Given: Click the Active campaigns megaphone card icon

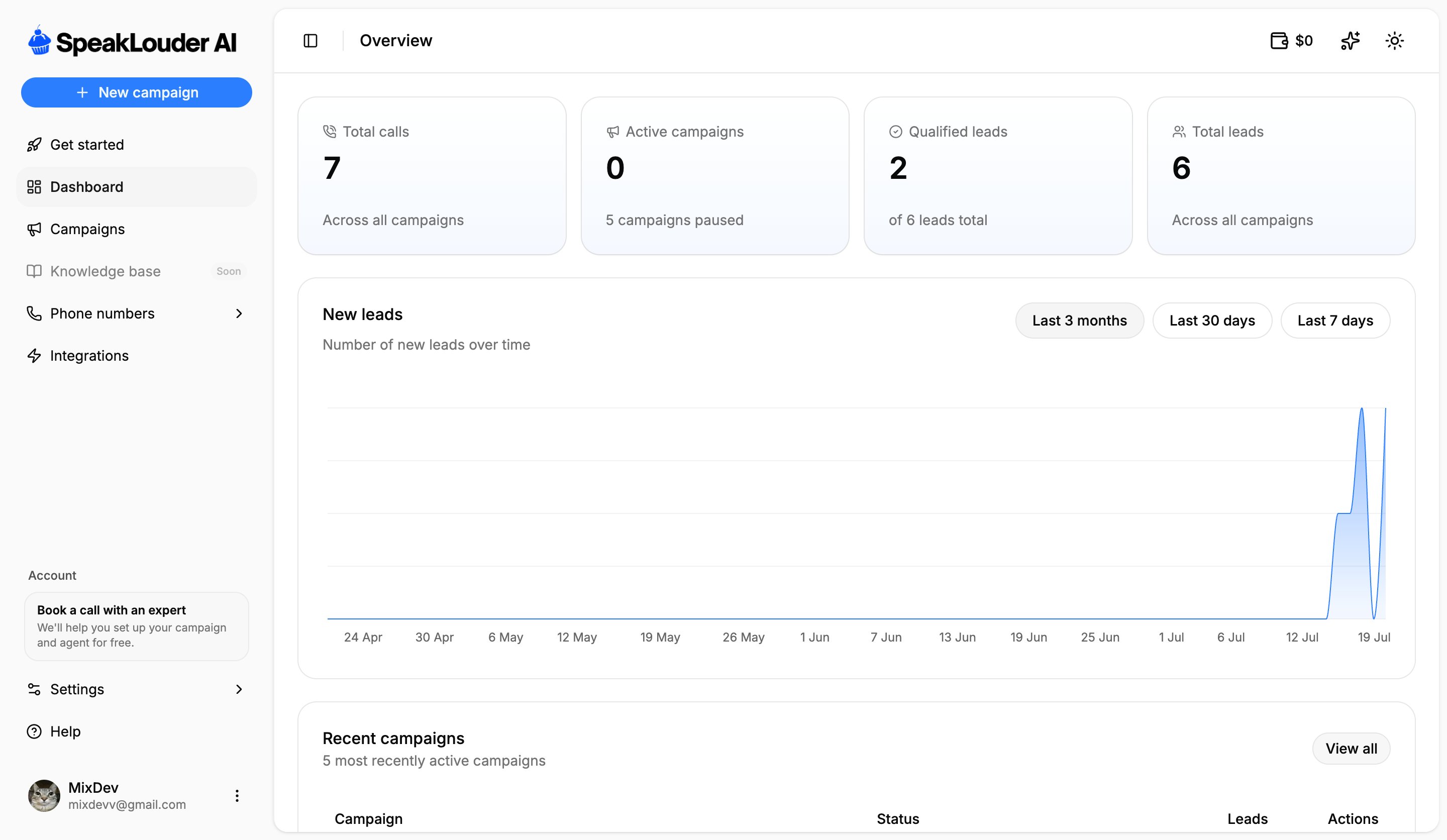Looking at the screenshot, I should coord(612,132).
